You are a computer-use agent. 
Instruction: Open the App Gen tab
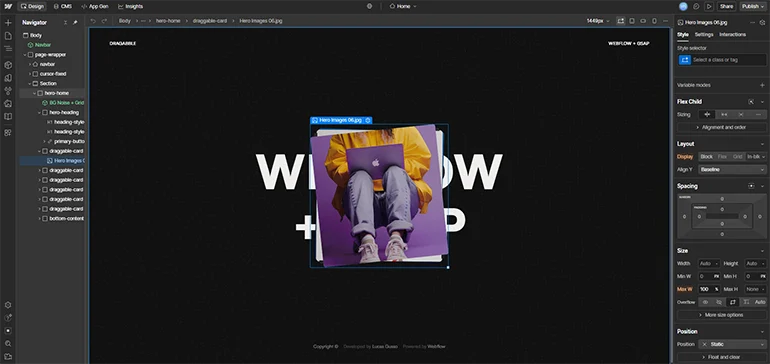(95, 6)
